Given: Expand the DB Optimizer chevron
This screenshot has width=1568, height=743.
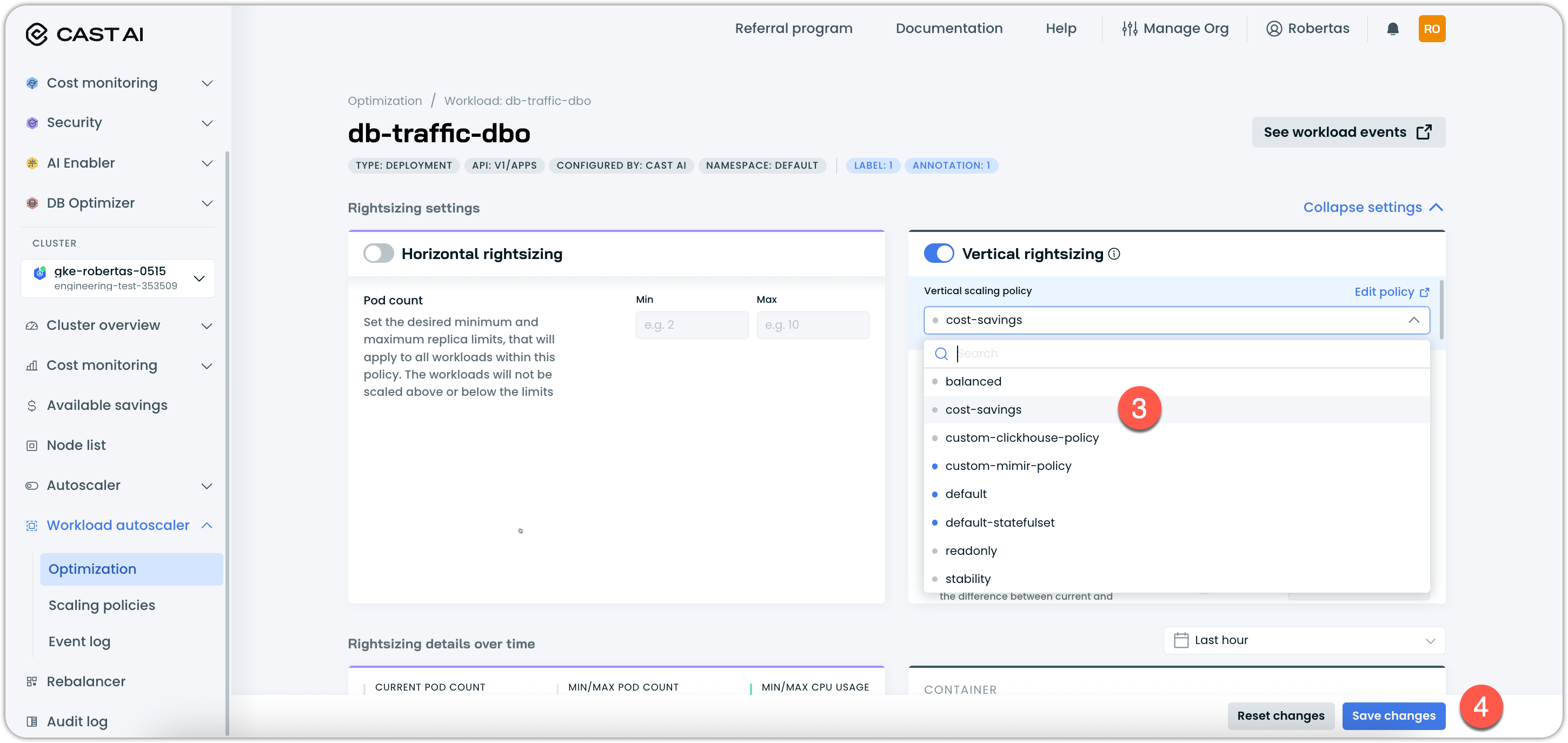Looking at the screenshot, I should 207,203.
